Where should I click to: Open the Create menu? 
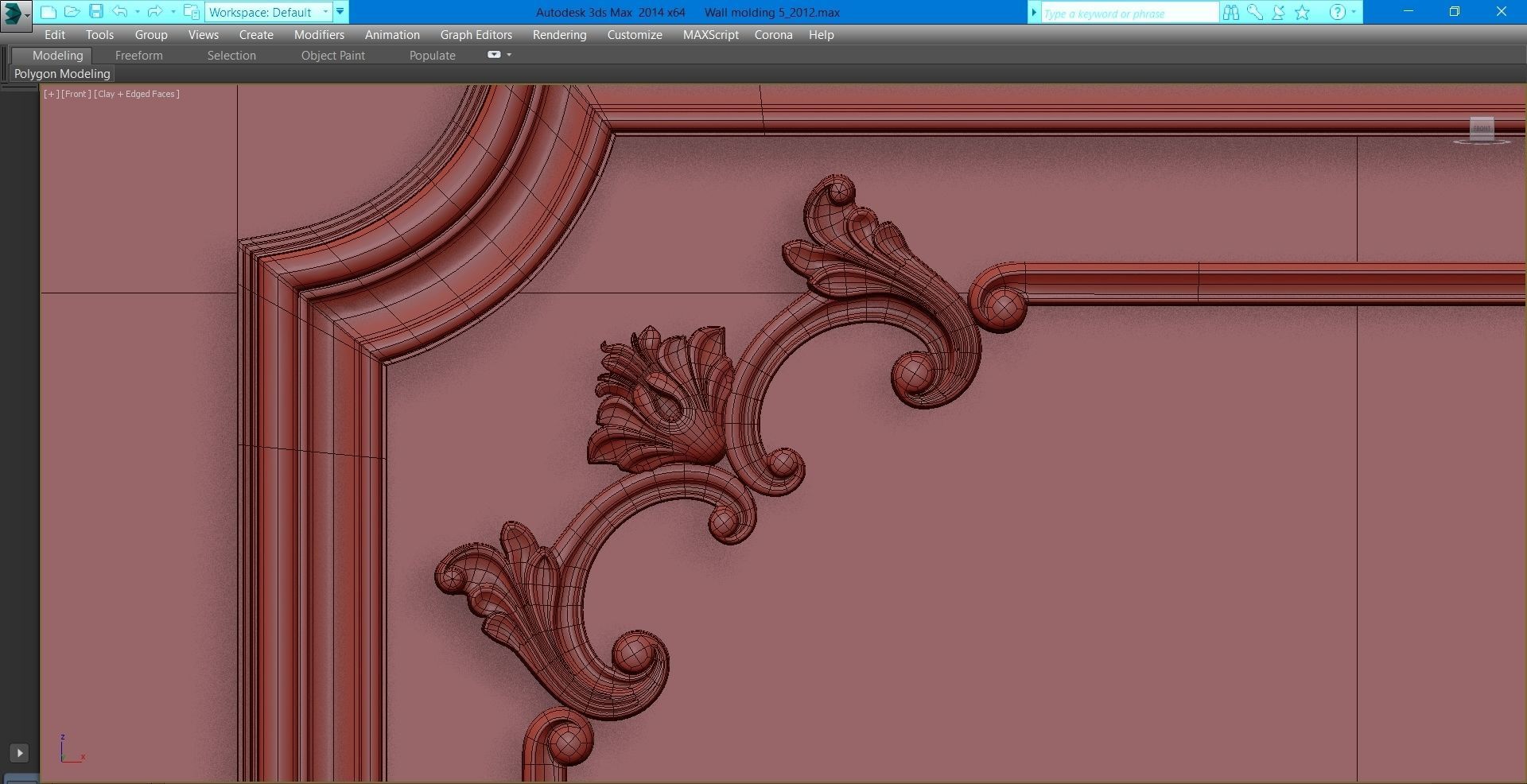pyautogui.click(x=256, y=35)
